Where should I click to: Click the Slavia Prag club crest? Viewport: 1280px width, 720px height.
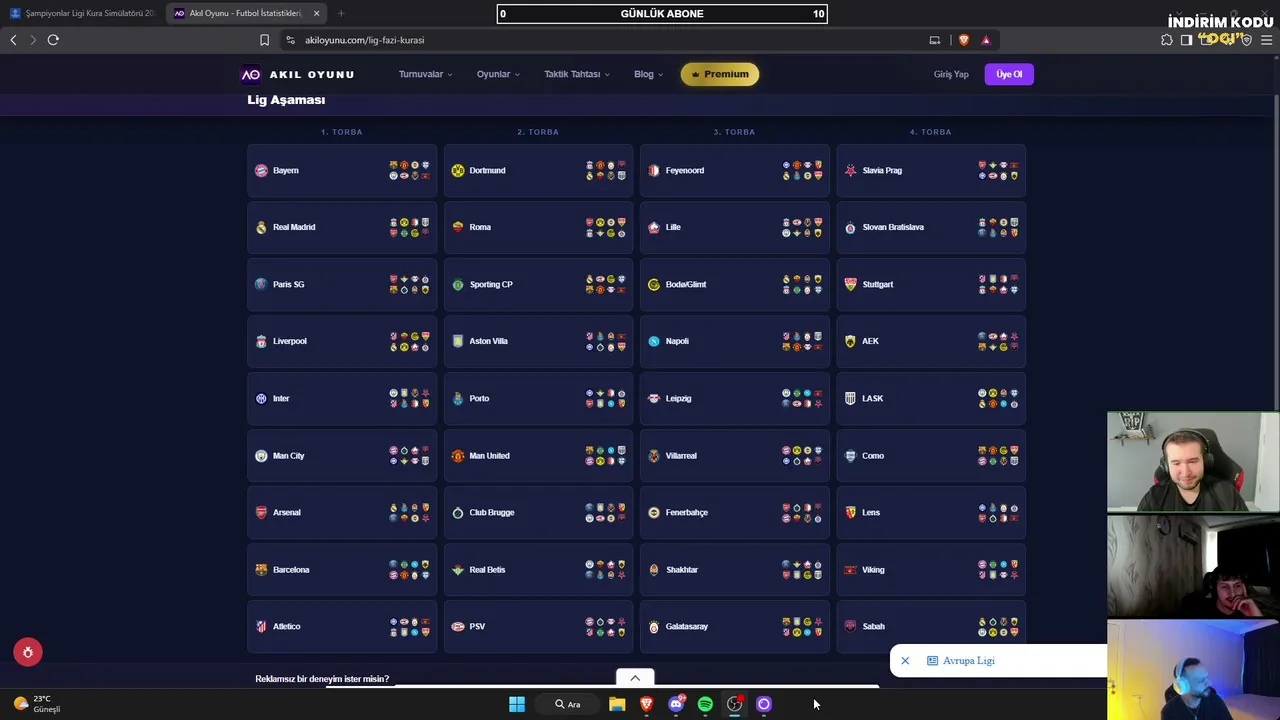(x=851, y=171)
